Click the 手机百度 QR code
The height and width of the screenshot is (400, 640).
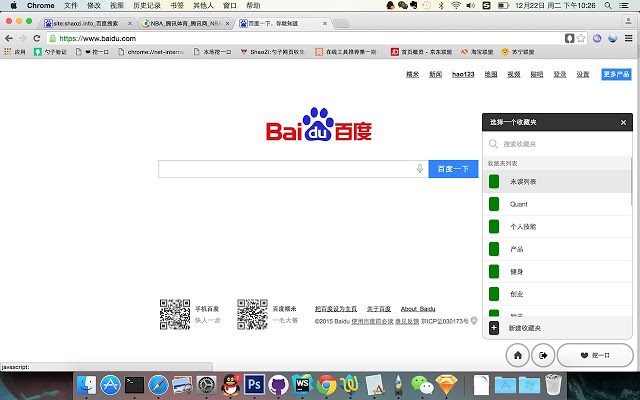coord(175,314)
